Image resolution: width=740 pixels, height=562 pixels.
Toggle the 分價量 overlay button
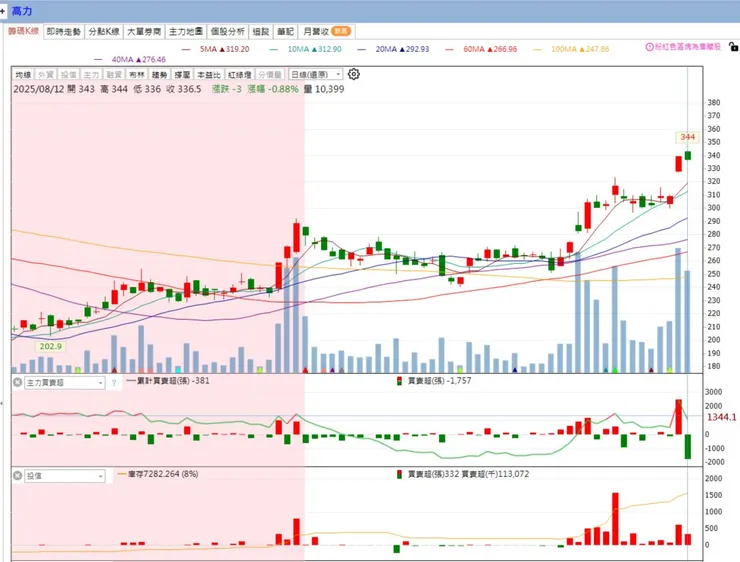pyautogui.click(x=270, y=75)
